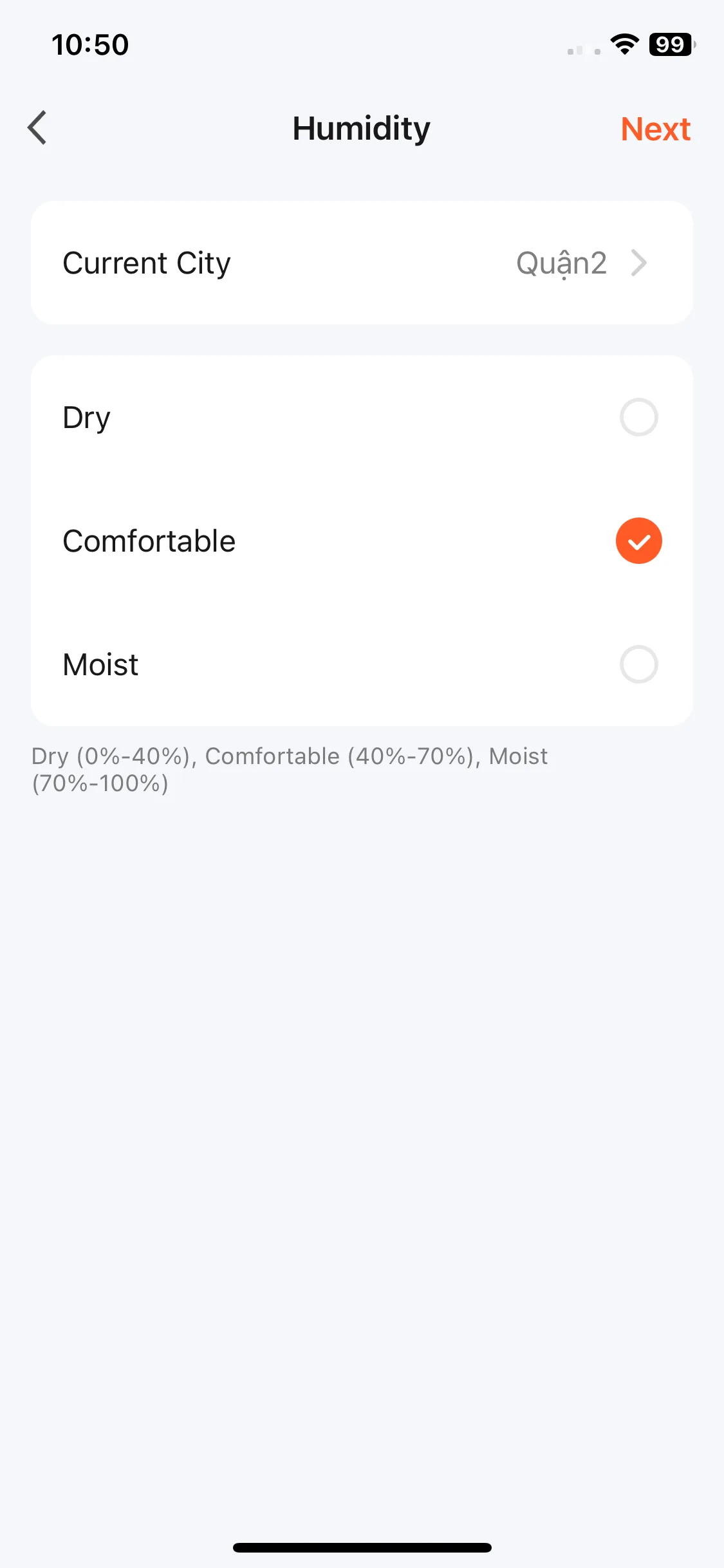Tap the Humidity page title
The image size is (724, 1568).
point(362,128)
